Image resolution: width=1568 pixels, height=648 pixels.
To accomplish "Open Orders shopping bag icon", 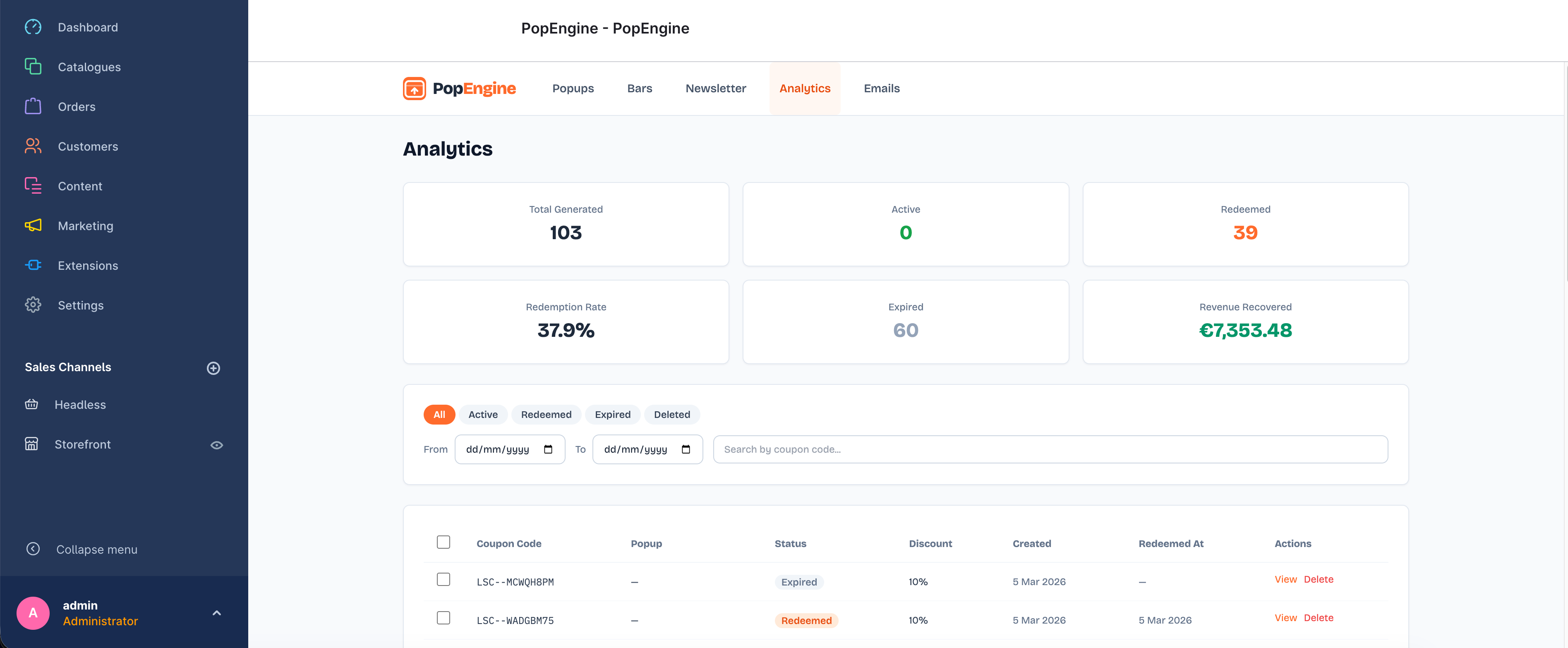I will coord(33,107).
